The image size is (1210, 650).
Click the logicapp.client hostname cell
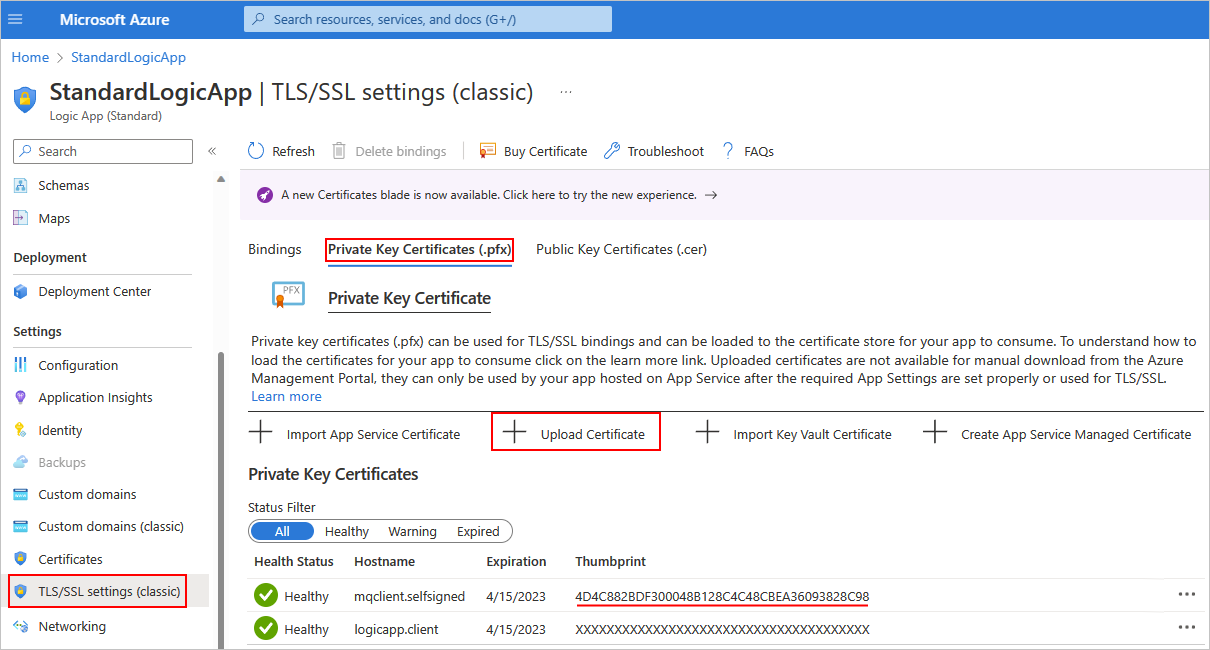click(396, 629)
